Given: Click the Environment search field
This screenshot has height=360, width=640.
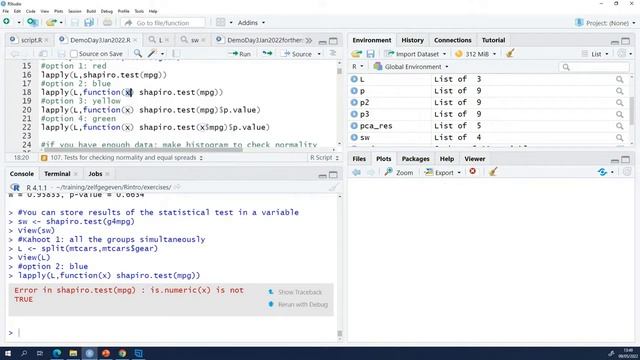Looking at the screenshot, I should [x=593, y=67].
